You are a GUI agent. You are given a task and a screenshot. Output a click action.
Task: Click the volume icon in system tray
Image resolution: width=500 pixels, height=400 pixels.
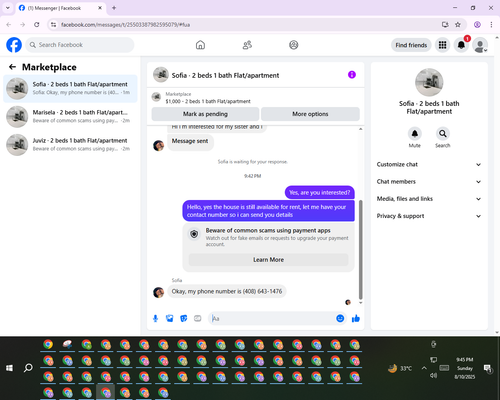coord(433,376)
